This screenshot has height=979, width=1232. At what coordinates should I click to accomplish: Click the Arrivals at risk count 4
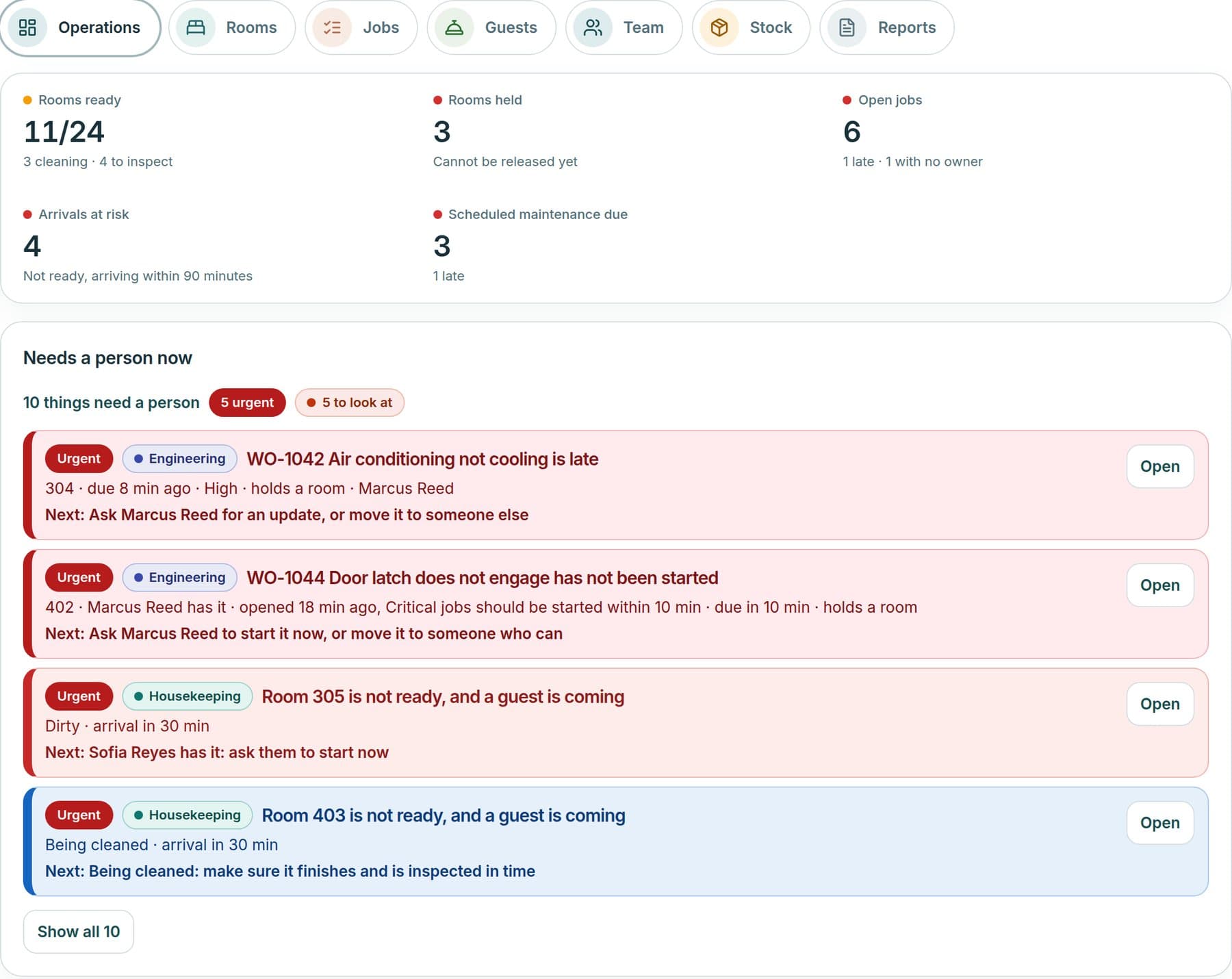32,246
